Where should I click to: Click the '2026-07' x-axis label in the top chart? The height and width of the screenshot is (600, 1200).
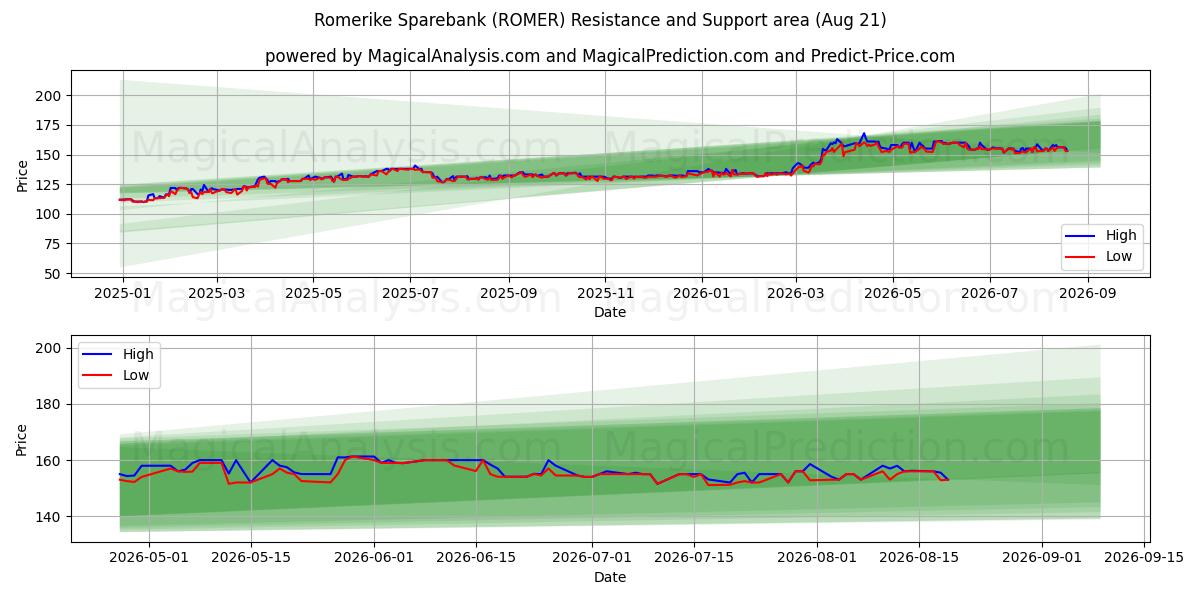coord(989,294)
